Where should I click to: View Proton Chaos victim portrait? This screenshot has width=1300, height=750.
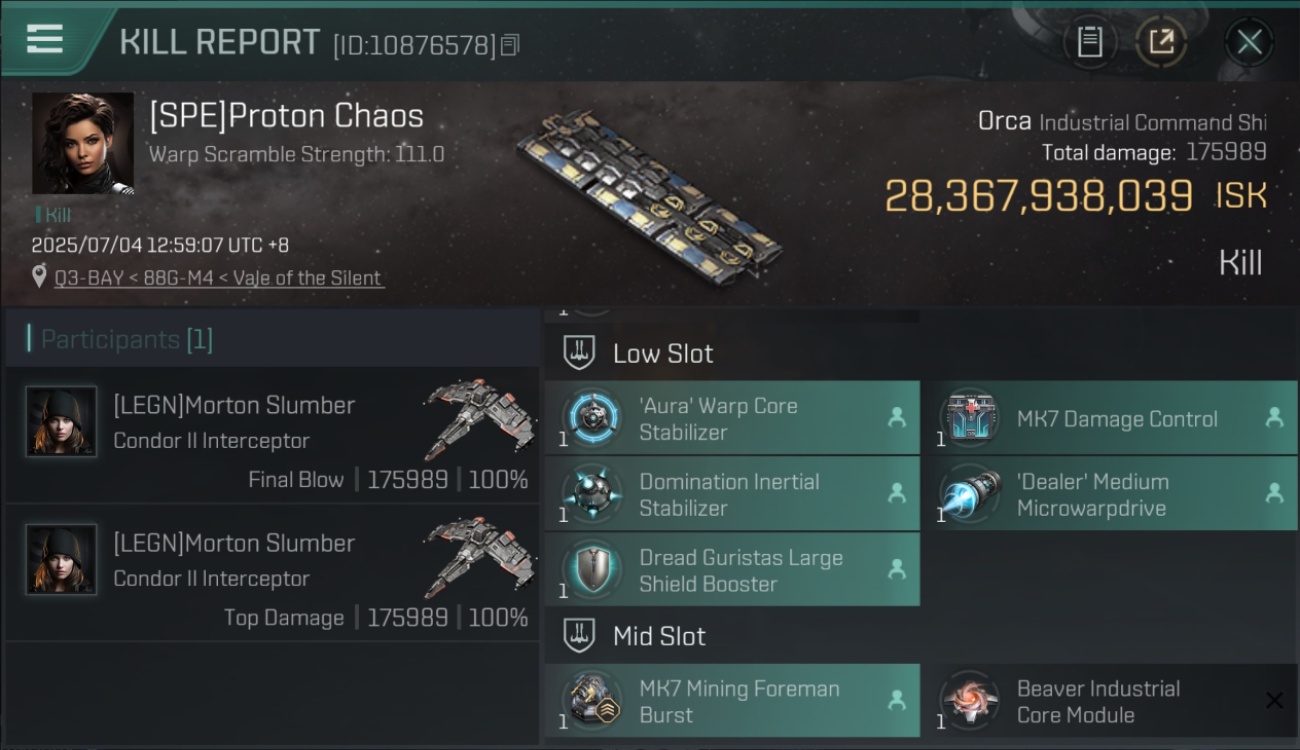(x=82, y=143)
